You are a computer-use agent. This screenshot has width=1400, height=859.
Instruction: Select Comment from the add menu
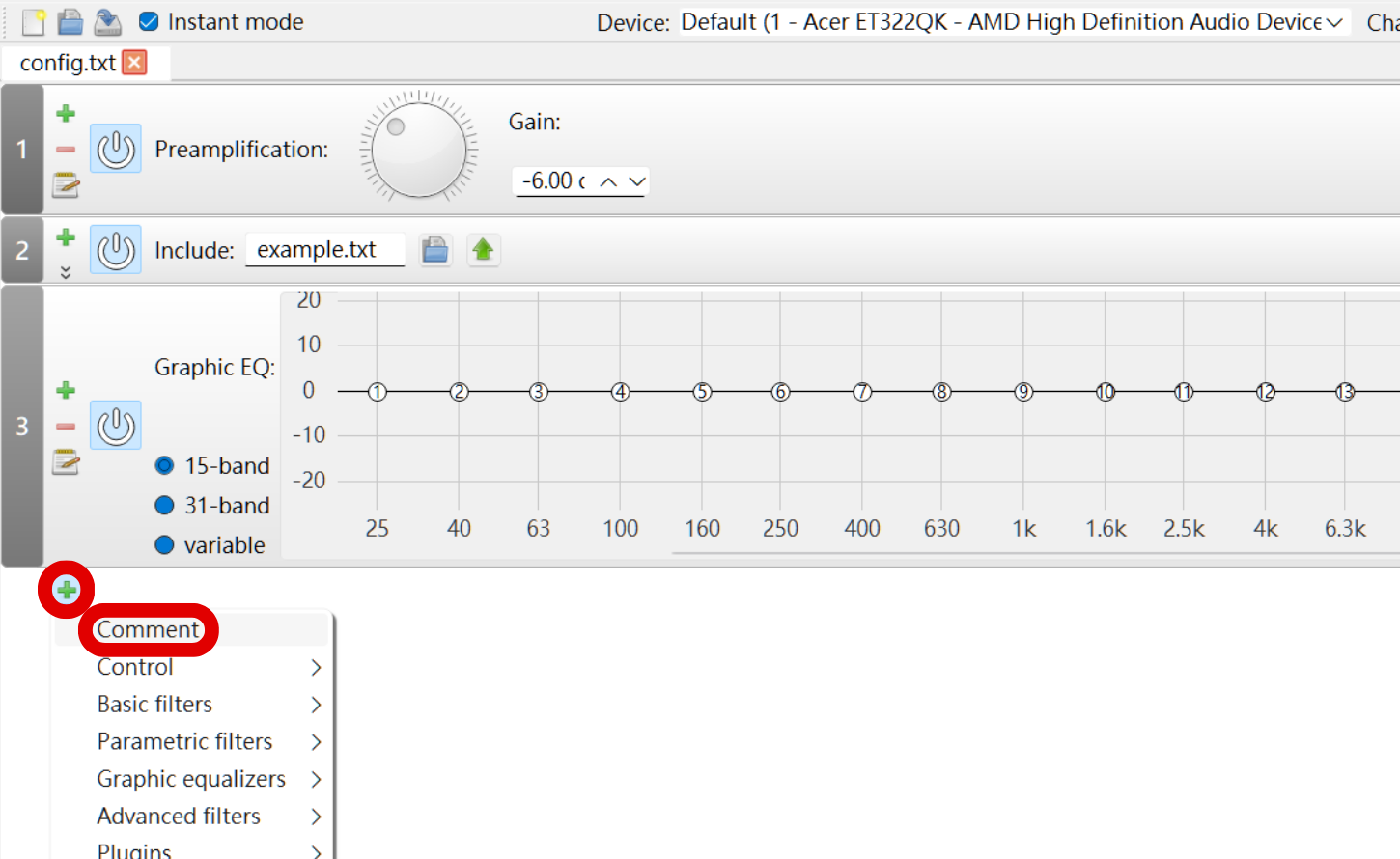[148, 629]
